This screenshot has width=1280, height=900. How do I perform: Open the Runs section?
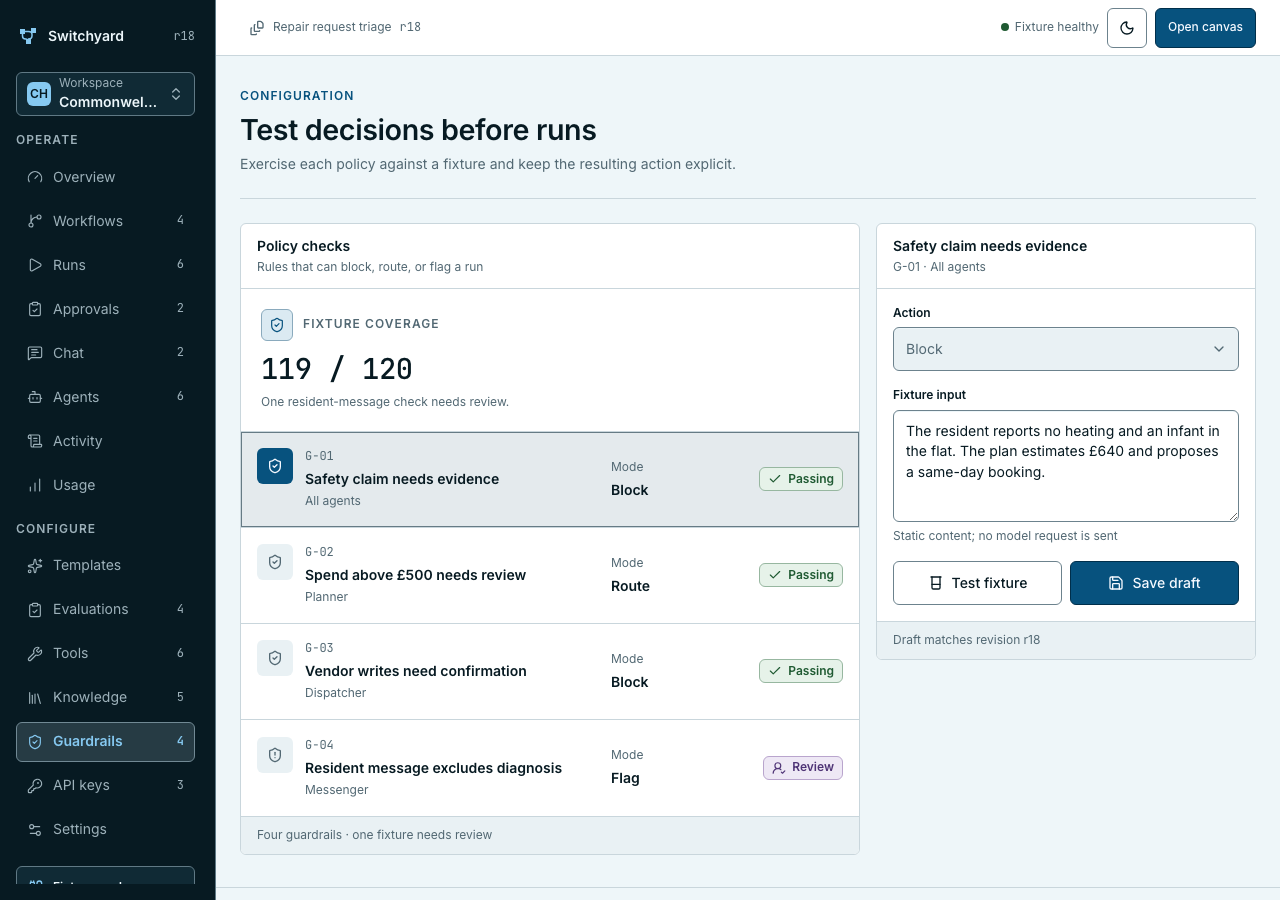pyautogui.click(x=105, y=265)
